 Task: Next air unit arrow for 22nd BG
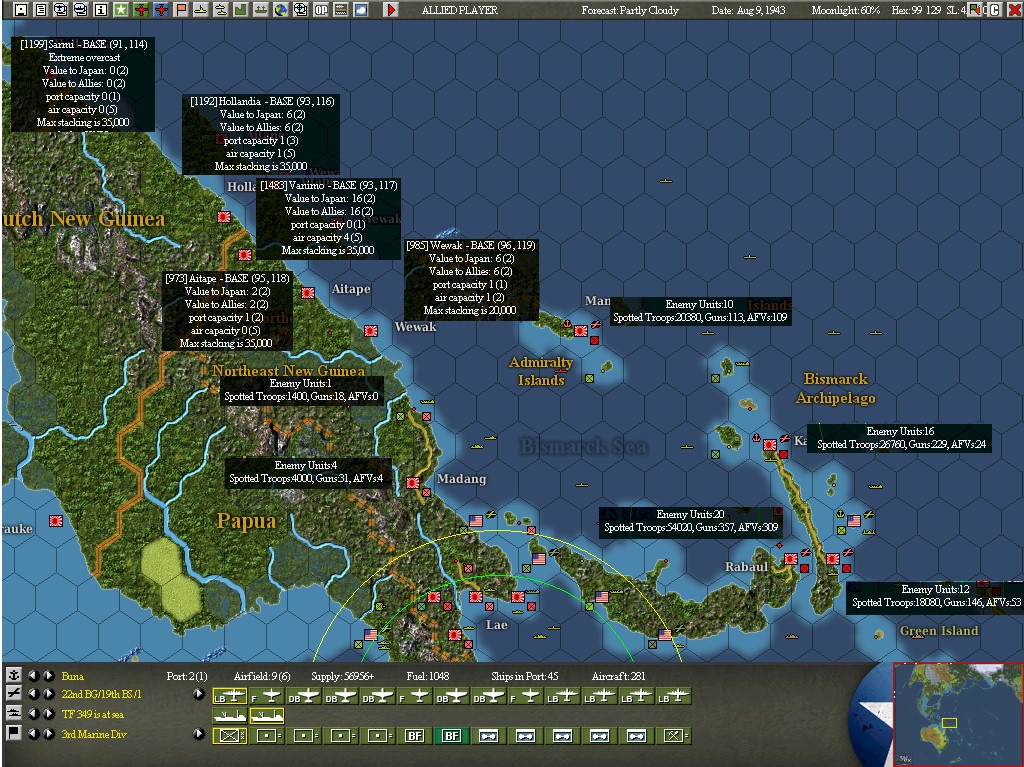click(48, 694)
